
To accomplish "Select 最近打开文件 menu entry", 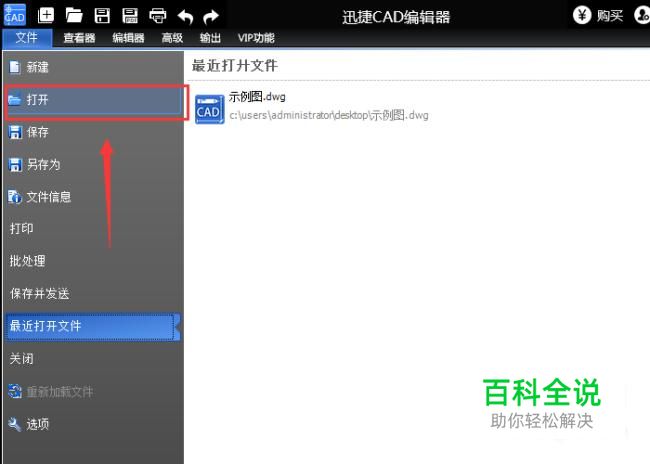I will pyautogui.click(x=93, y=327).
